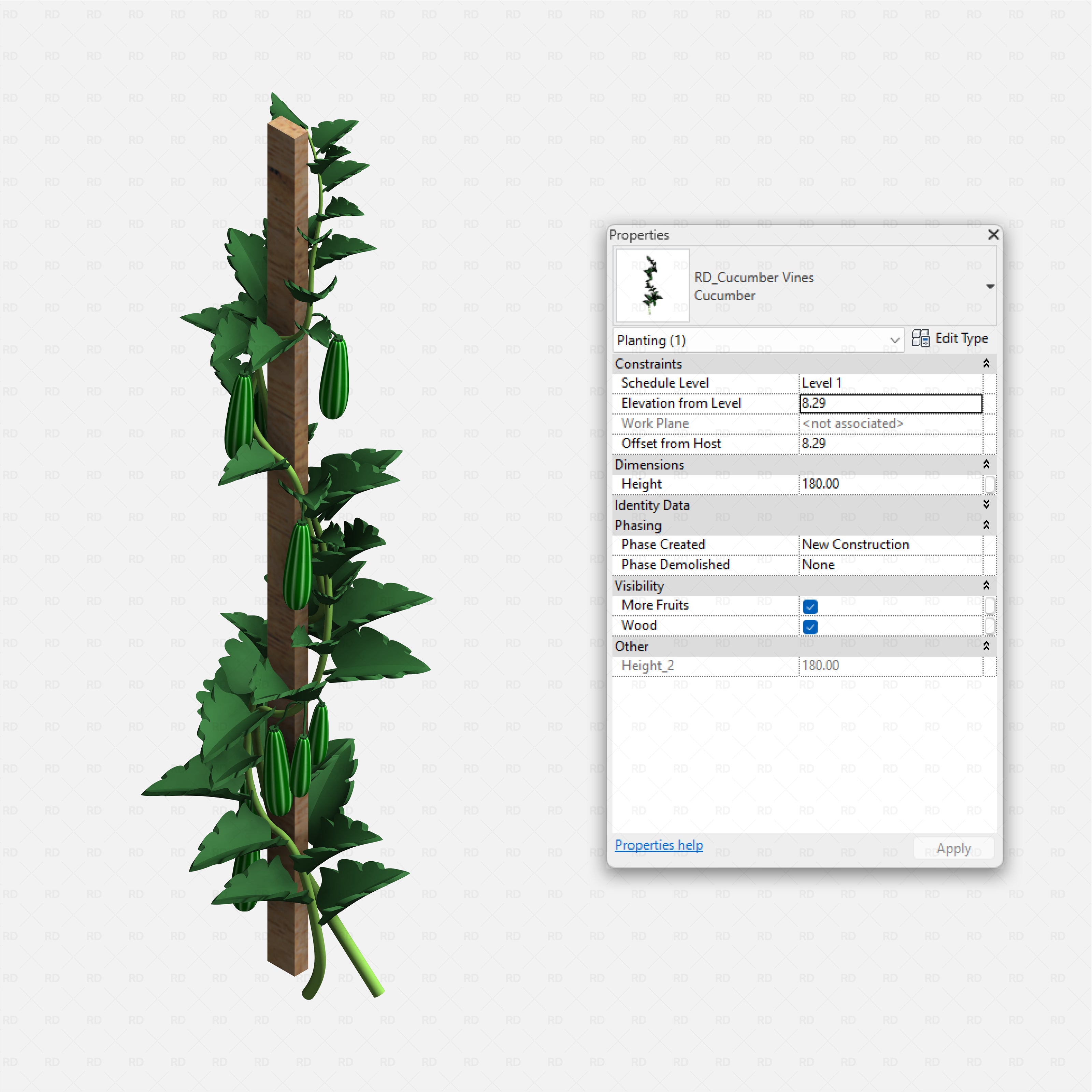This screenshot has width=1092, height=1092.
Task: Click the RD_Cucumber Vines preview thumbnail
Action: 652,285
